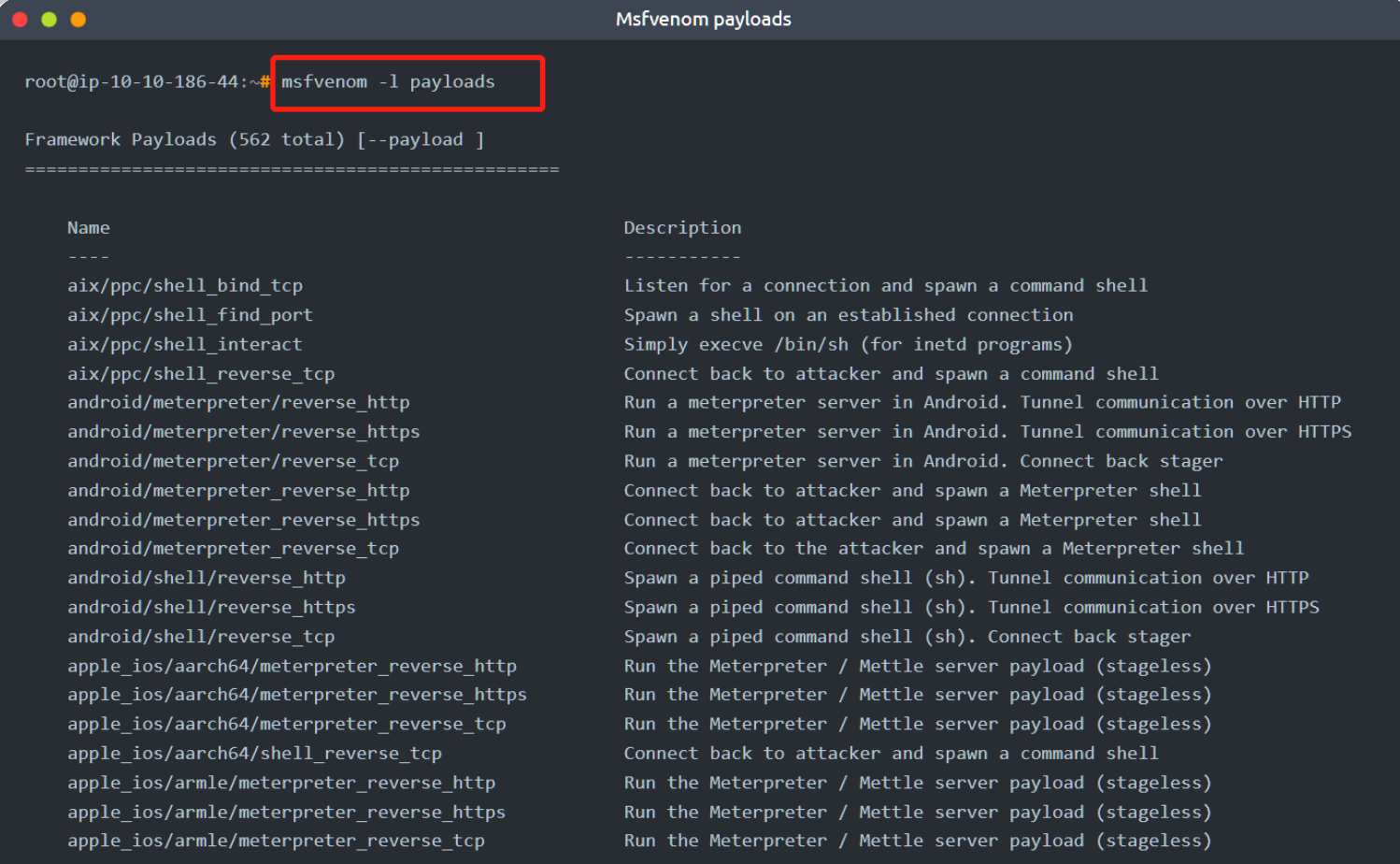Pick the apple_ios/armle/meterpreter_reverse_tcp payload name
1400x864 pixels.
tap(276, 842)
